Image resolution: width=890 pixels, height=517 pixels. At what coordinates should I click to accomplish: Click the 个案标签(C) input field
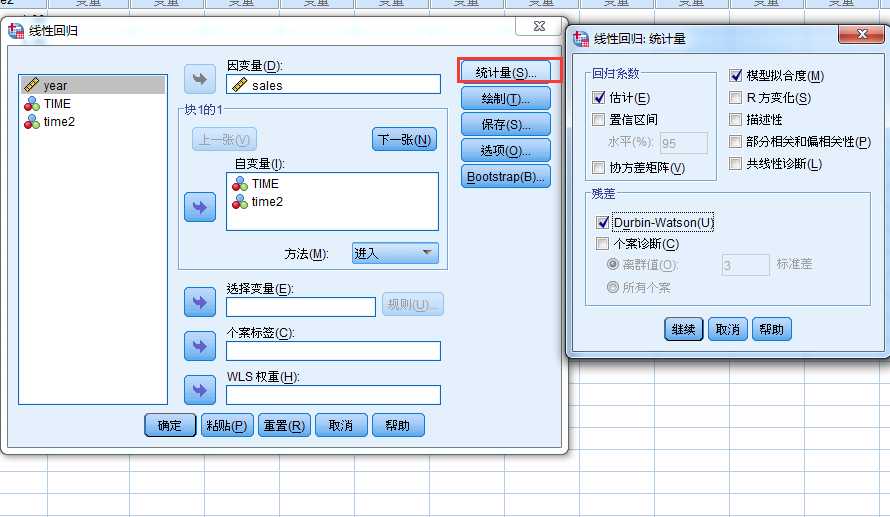(333, 351)
